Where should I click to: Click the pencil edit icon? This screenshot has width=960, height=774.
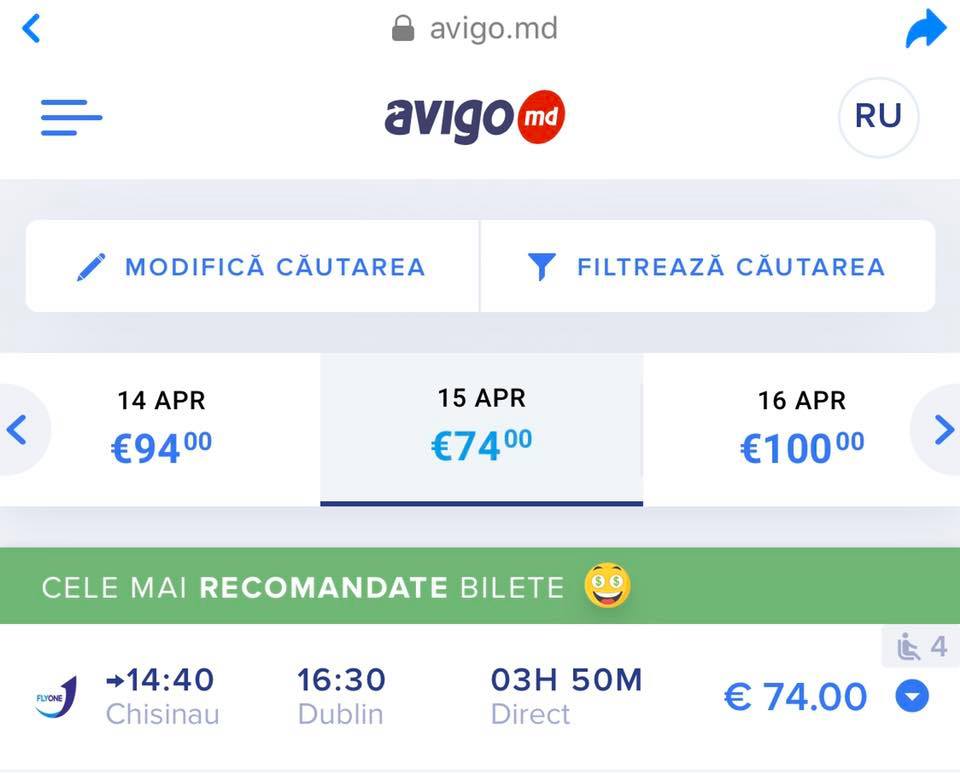[91, 267]
